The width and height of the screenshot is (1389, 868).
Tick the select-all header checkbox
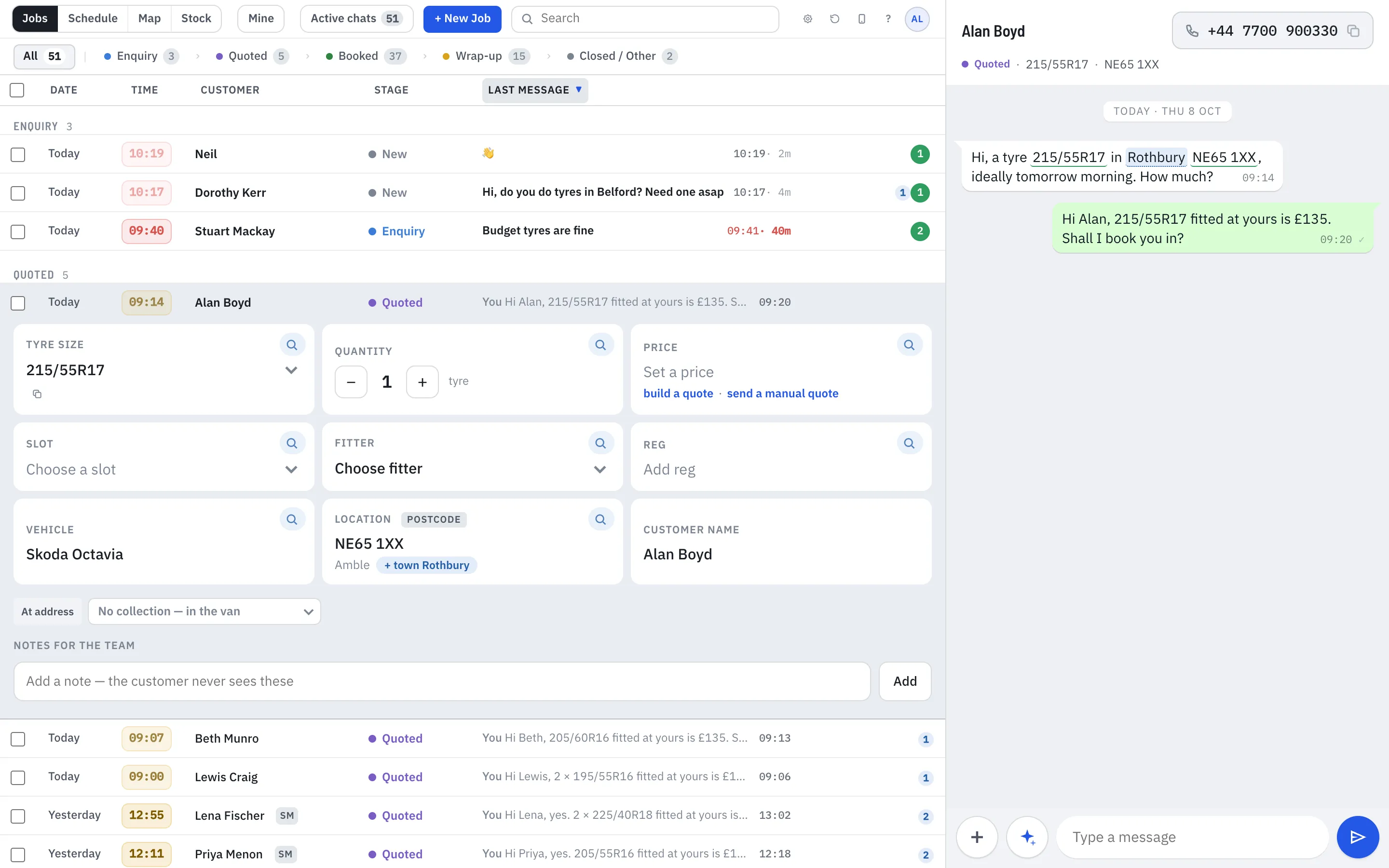(17, 90)
